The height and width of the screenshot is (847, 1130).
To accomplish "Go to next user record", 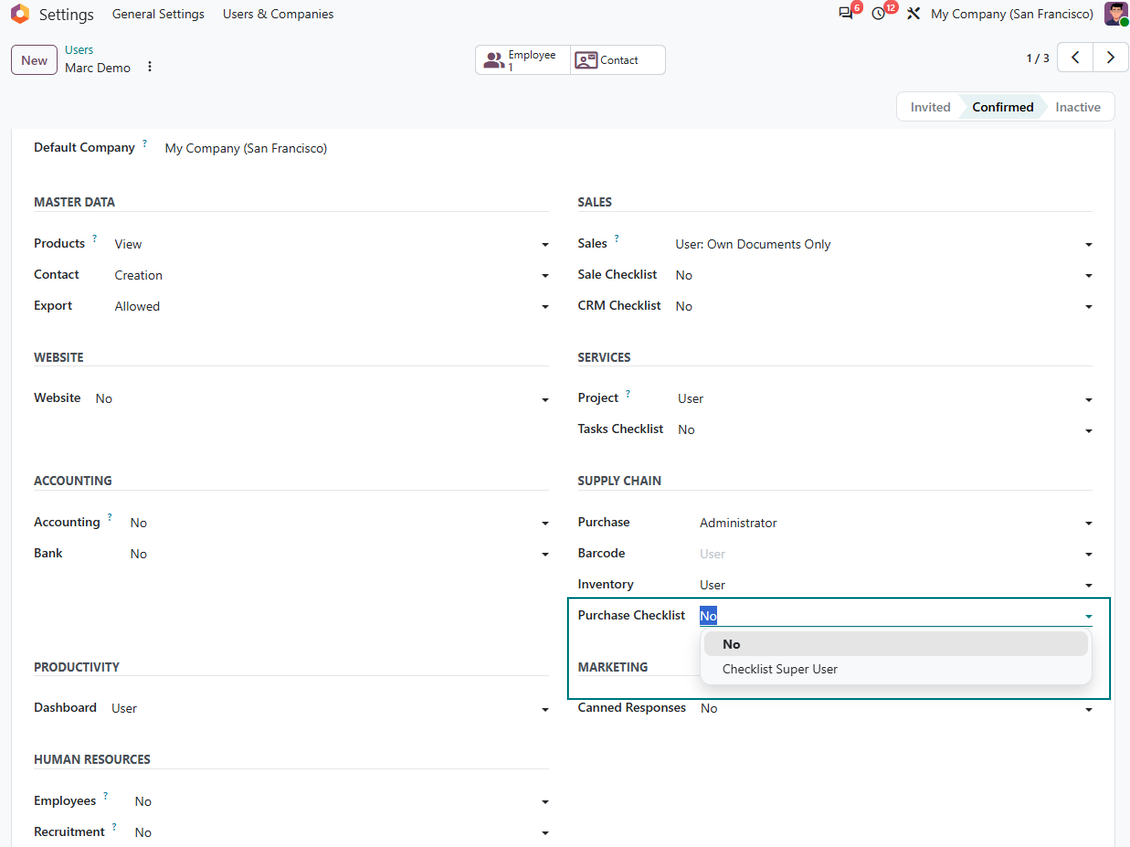I will (1111, 58).
